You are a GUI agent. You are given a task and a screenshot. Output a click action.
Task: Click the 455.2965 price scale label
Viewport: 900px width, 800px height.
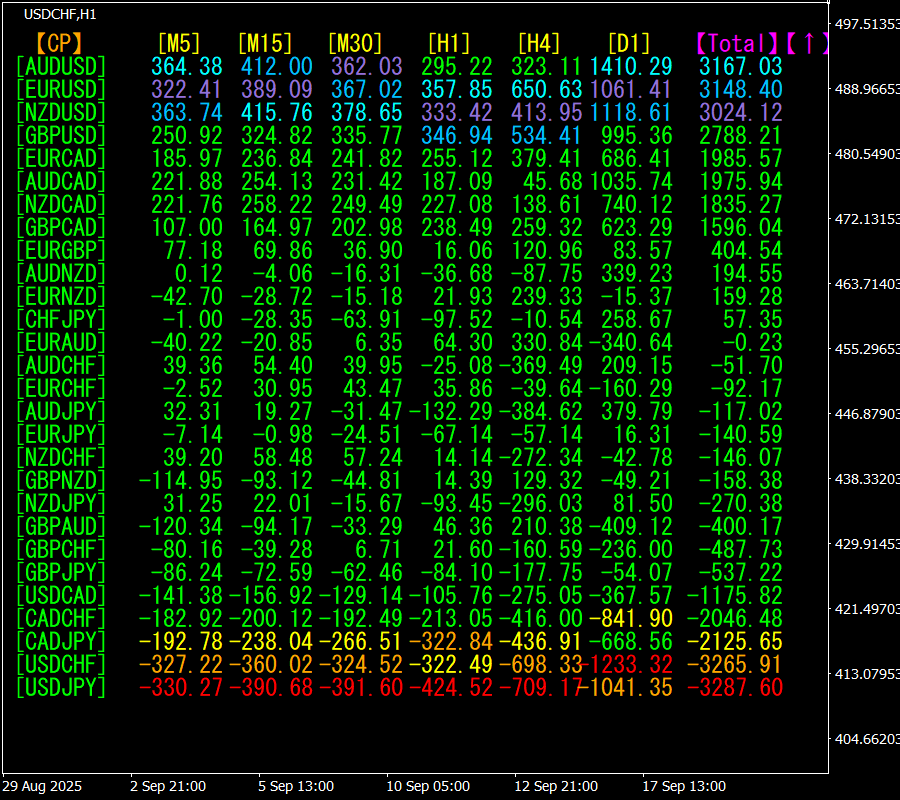867,349
